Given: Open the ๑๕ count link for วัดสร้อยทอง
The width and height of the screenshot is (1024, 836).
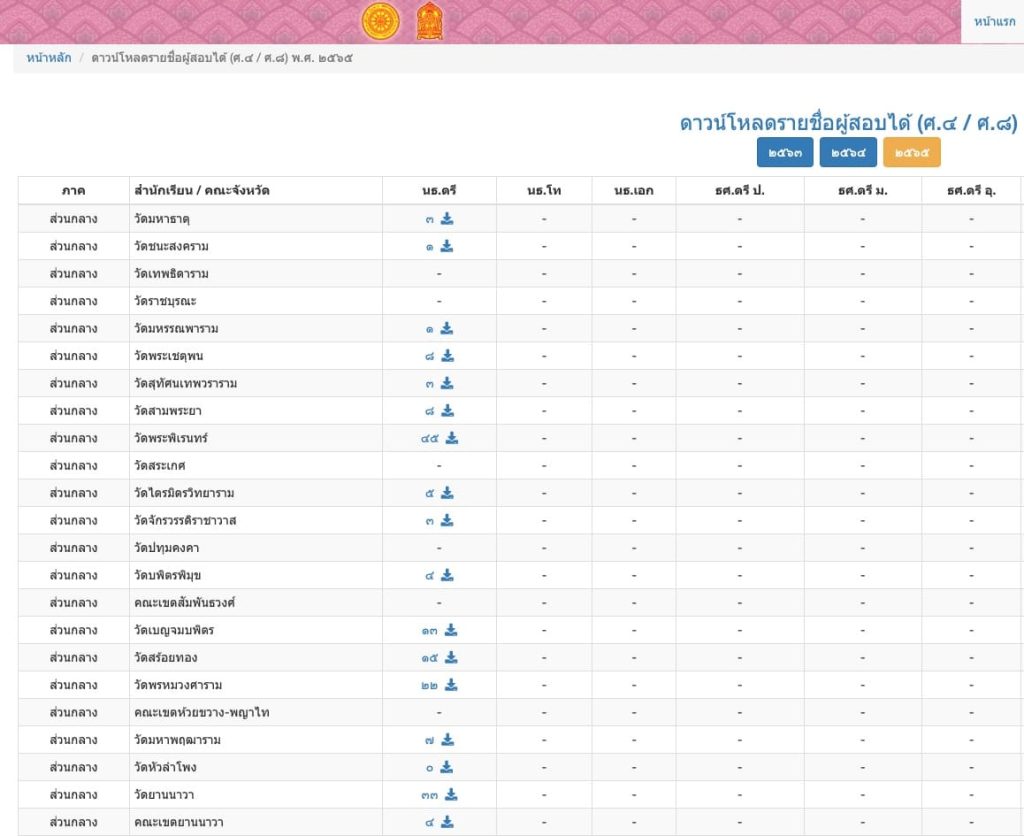Looking at the screenshot, I should point(430,658).
